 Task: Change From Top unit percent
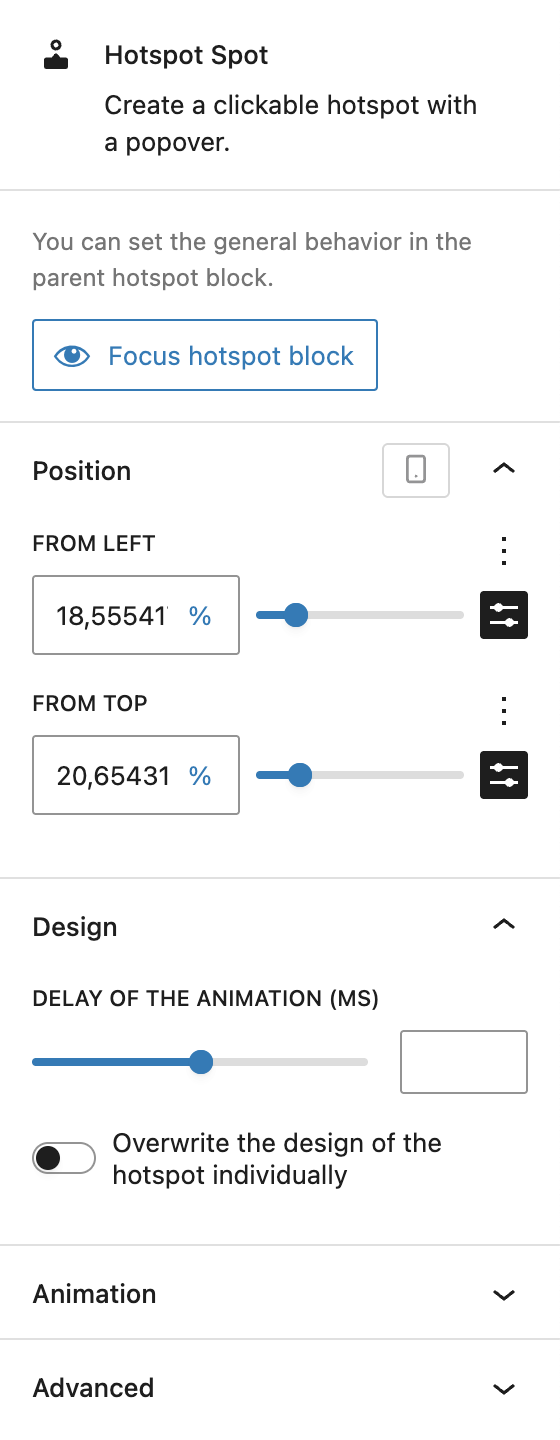point(200,776)
